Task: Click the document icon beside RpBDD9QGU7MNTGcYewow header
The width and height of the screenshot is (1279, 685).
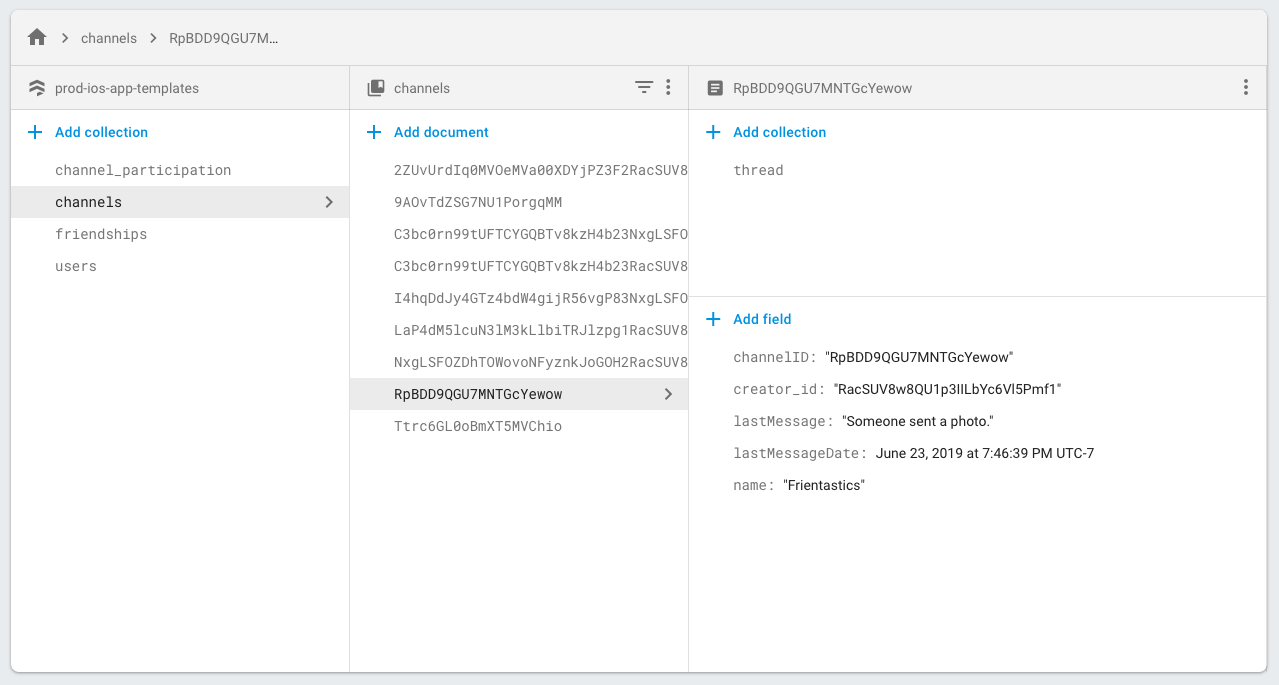Action: click(715, 88)
